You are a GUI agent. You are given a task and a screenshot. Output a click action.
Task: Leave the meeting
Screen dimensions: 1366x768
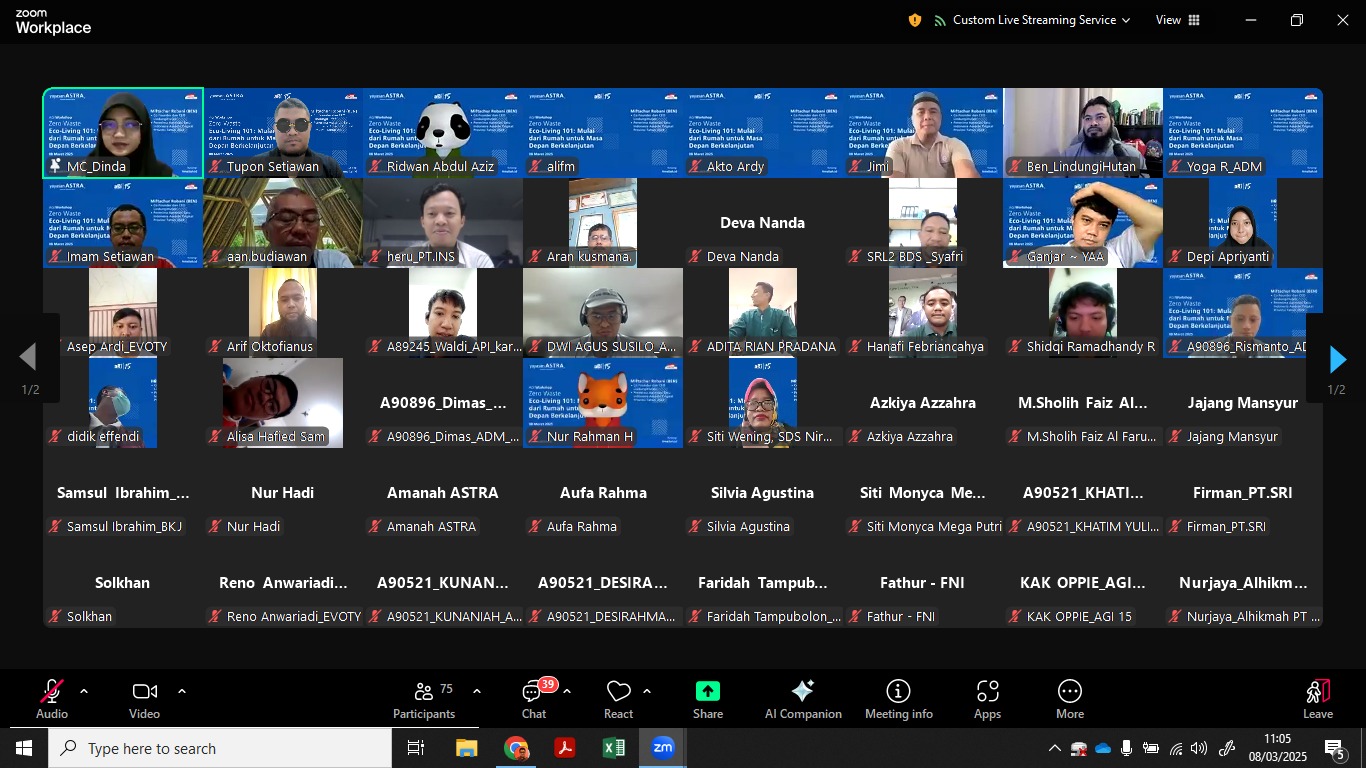[1317, 699]
